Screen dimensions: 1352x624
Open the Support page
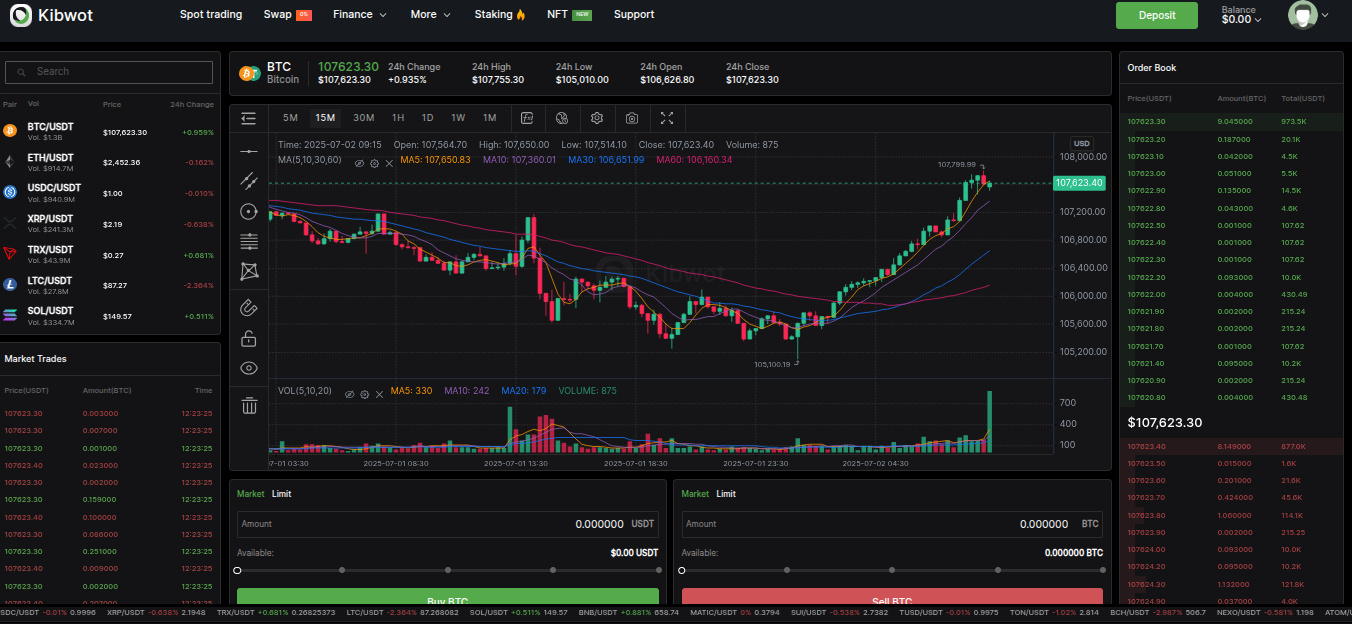[x=634, y=14]
